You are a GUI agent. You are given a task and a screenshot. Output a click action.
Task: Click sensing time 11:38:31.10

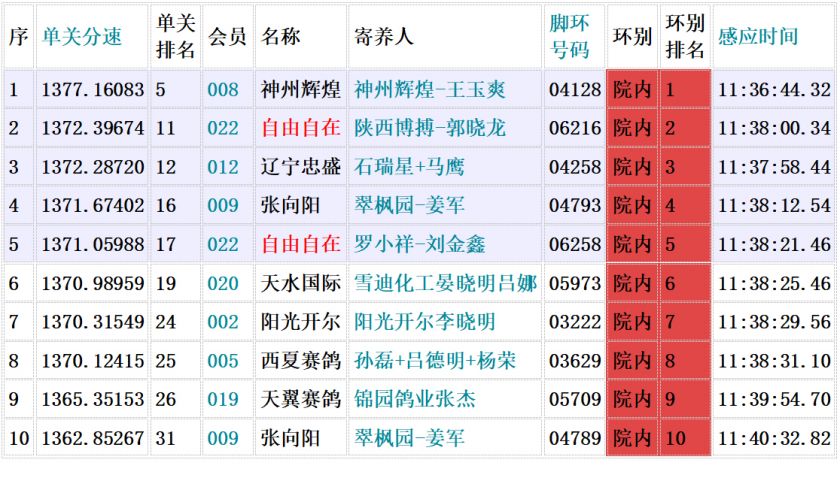pos(775,360)
